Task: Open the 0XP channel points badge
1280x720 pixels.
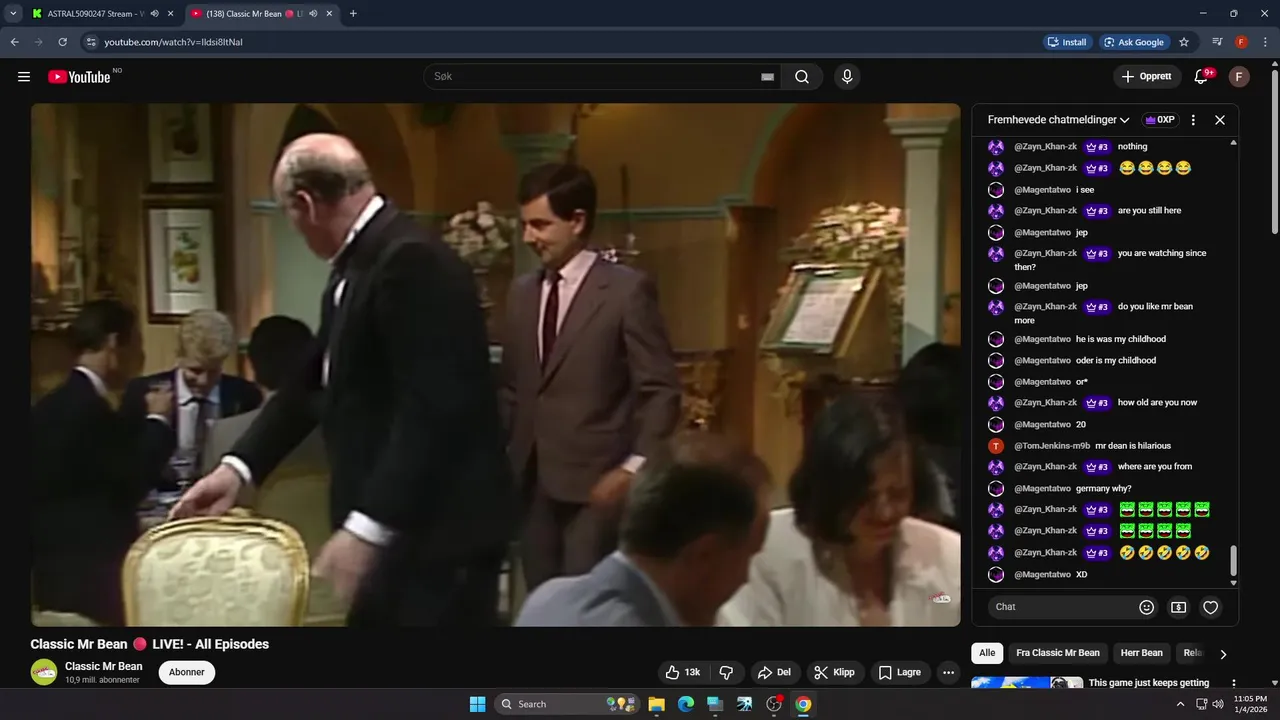Action: pos(1160,120)
